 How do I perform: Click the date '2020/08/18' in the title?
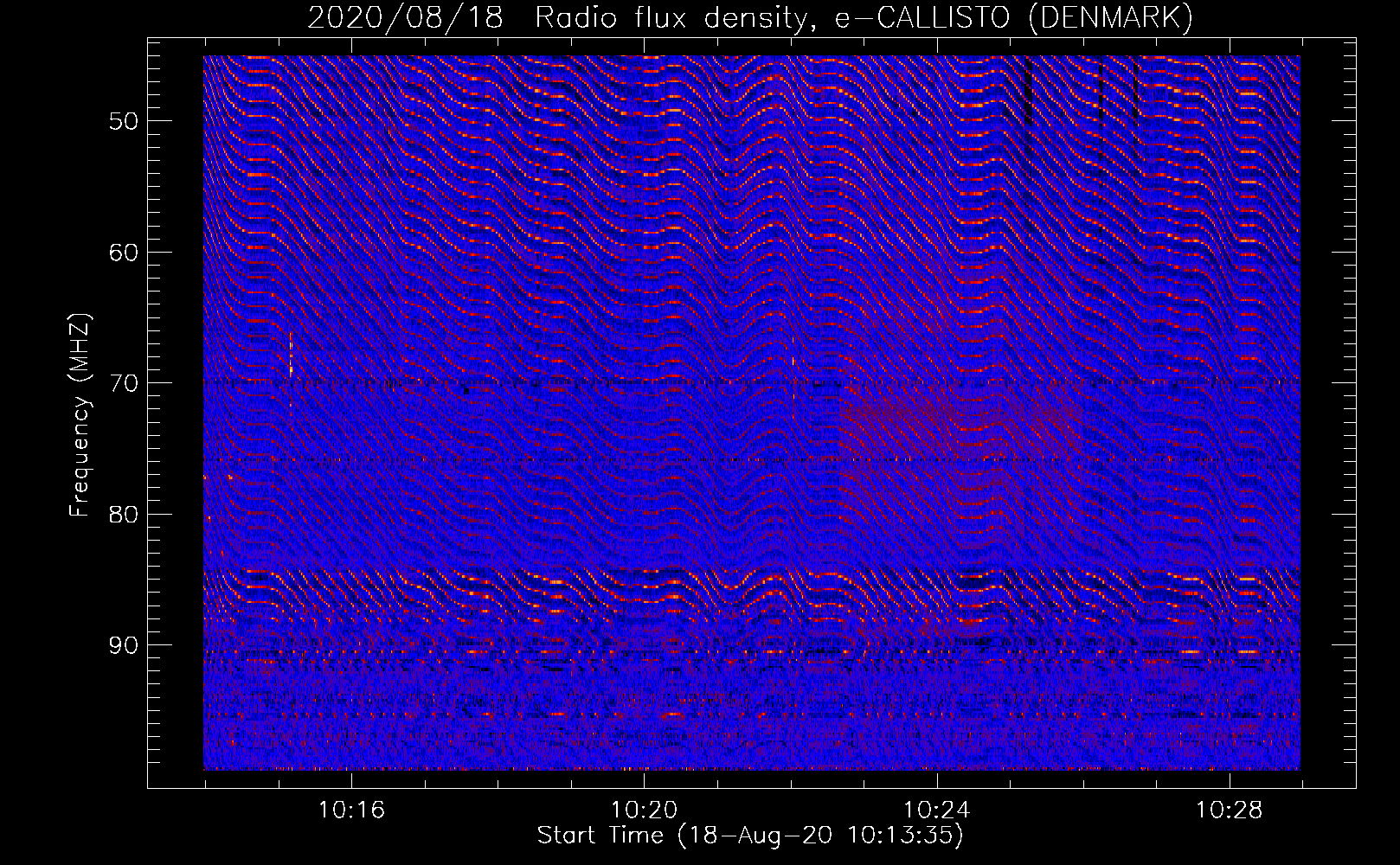click(405, 18)
